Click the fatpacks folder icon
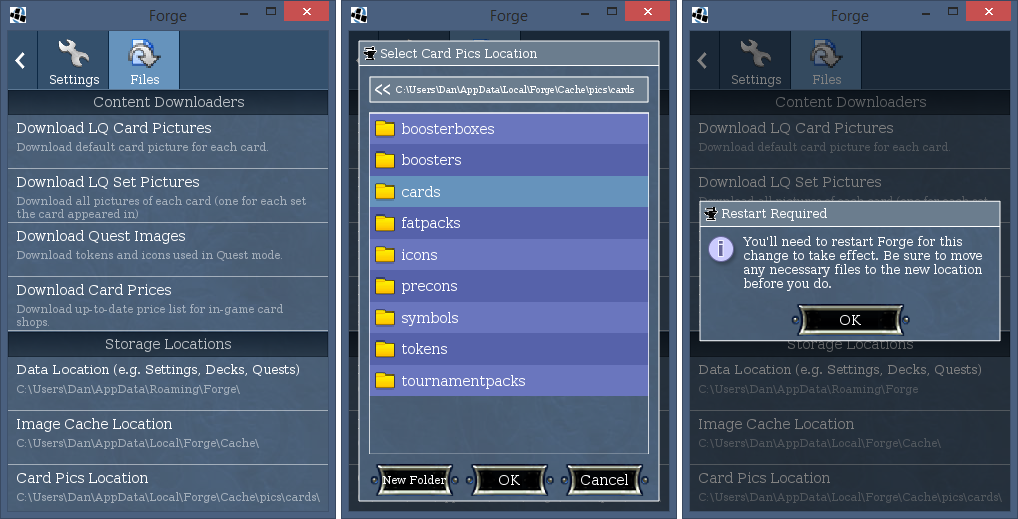The width and height of the screenshot is (1018, 519). click(385, 223)
